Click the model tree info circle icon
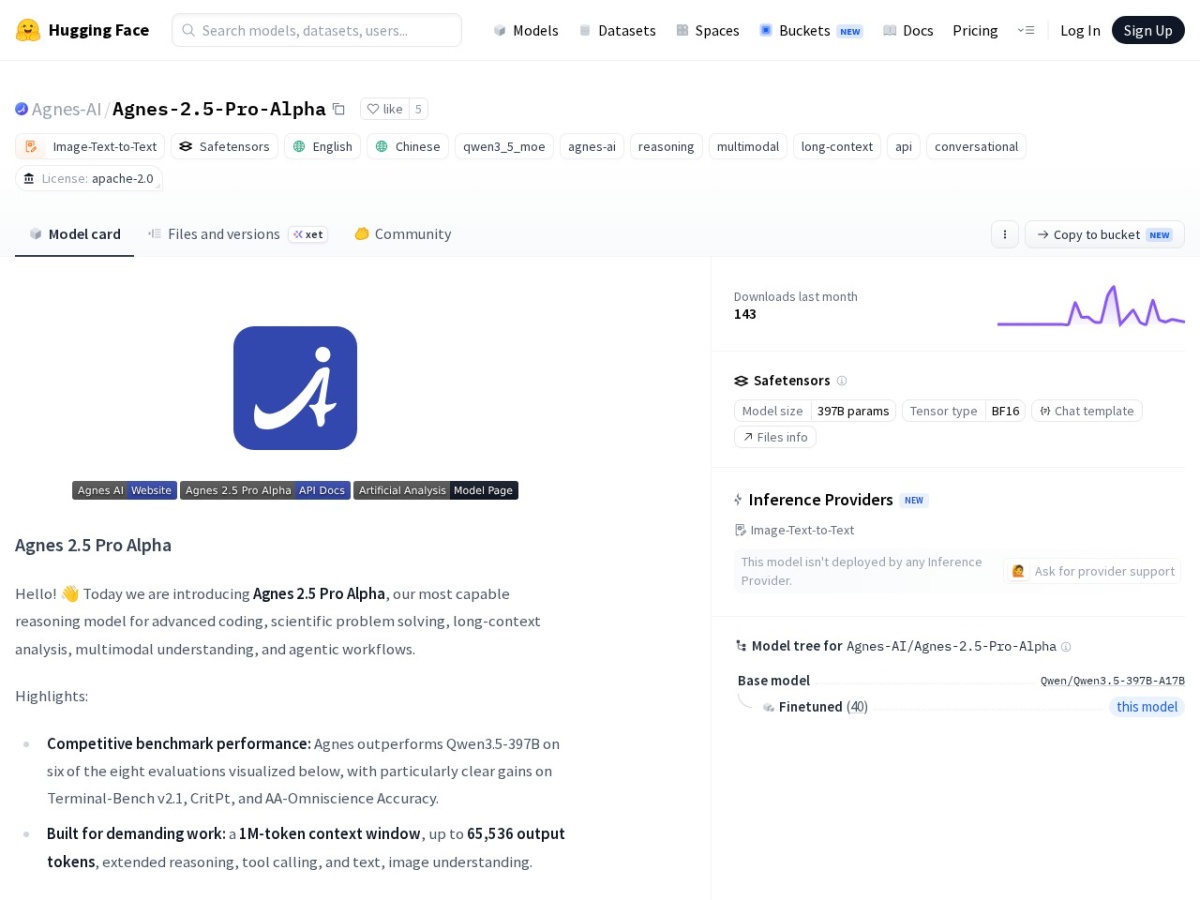The height and width of the screenshot is (900, 1200). click(1066, 647)
